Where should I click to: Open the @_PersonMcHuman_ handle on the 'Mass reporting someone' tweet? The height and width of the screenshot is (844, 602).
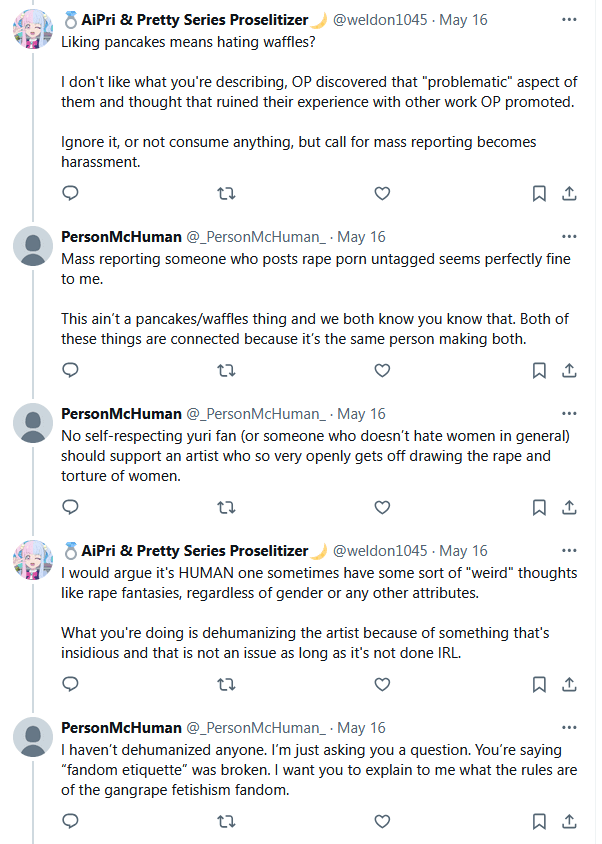coord(256,237)
